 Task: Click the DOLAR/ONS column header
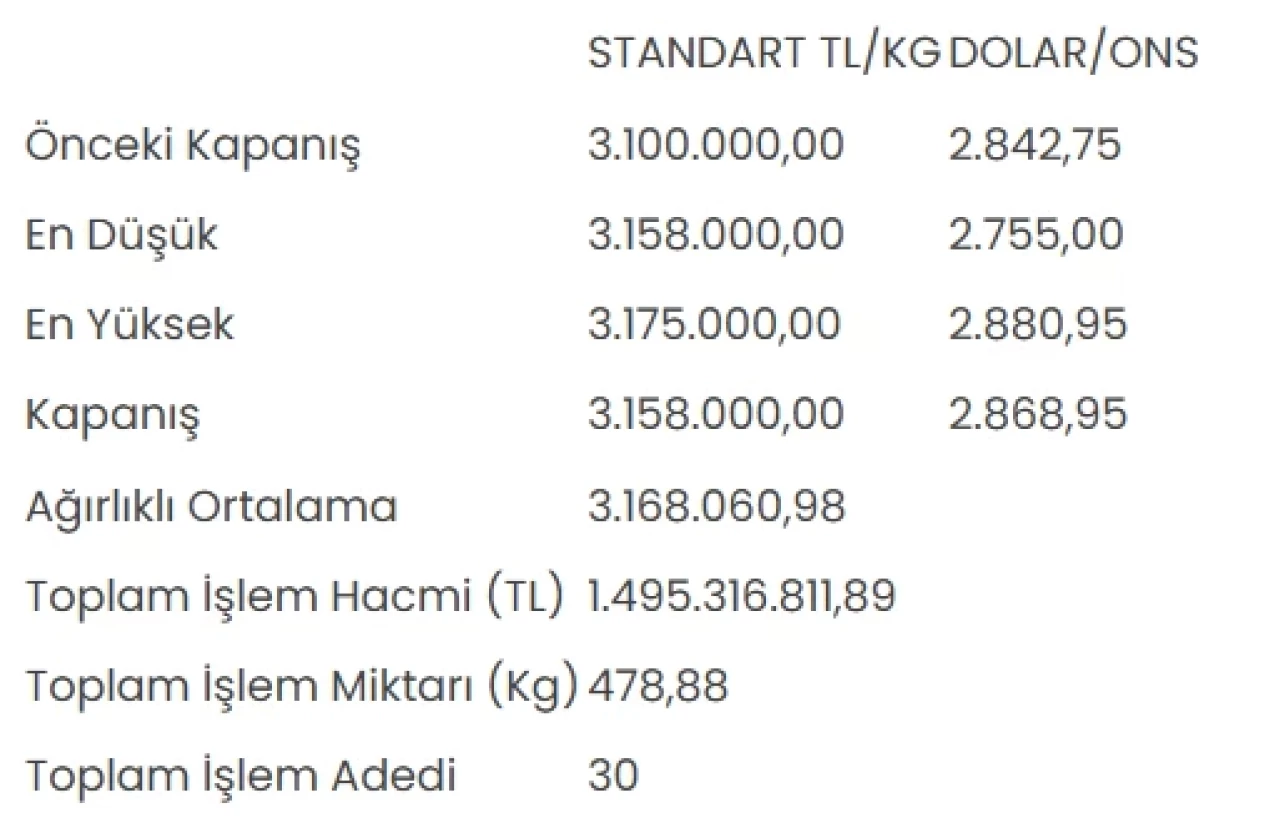pyautogui.click(x=1073, y=54)
